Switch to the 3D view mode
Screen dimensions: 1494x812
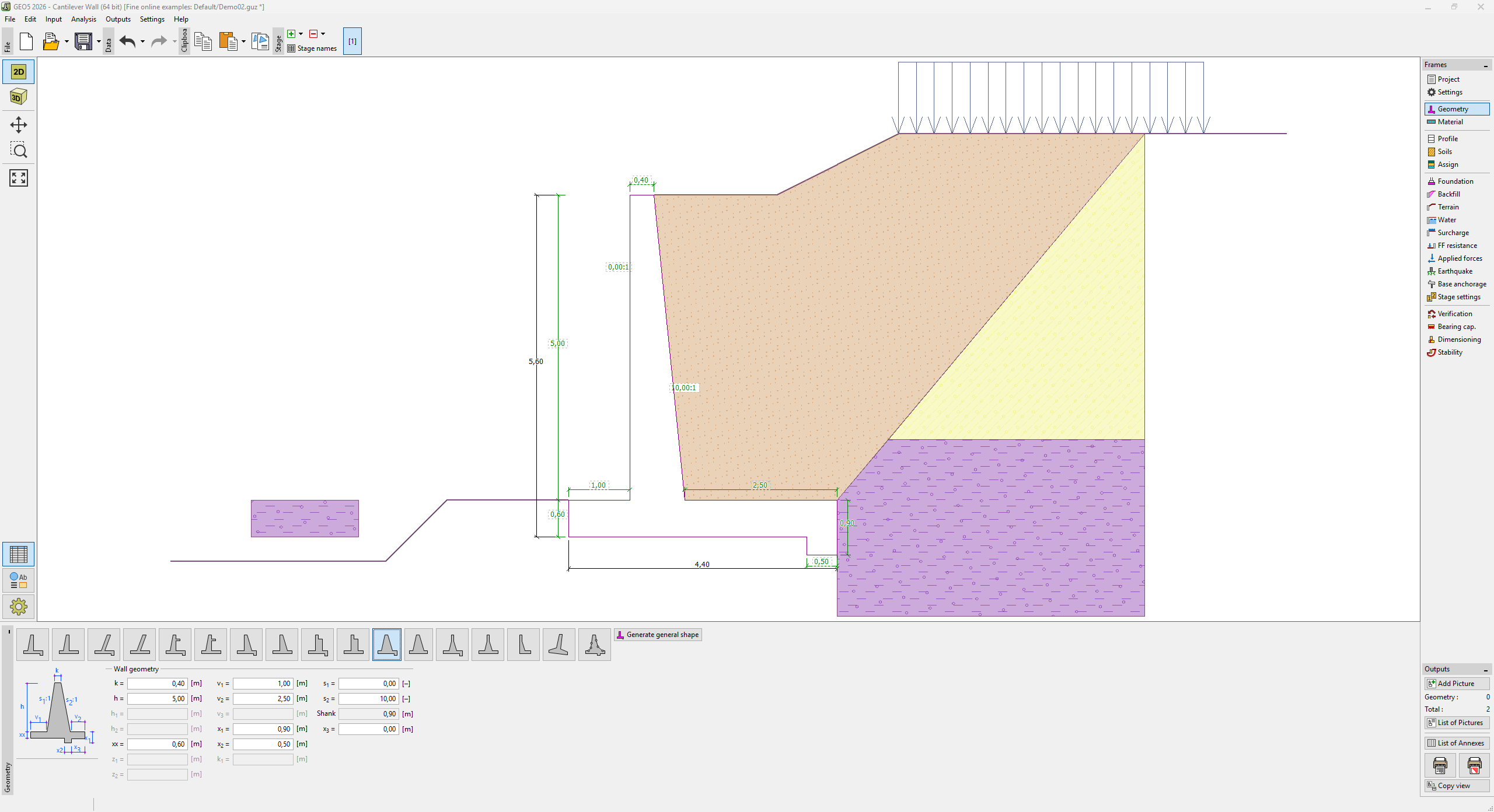18,97
